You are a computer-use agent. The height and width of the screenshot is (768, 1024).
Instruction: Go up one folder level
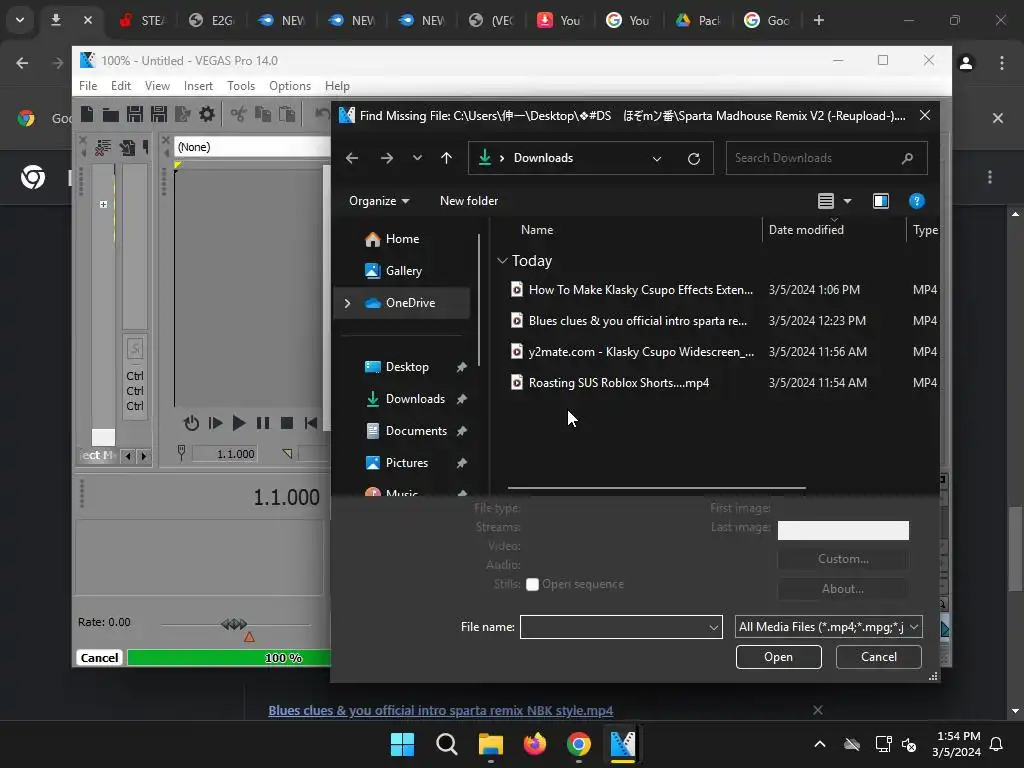tap(447, 158)
